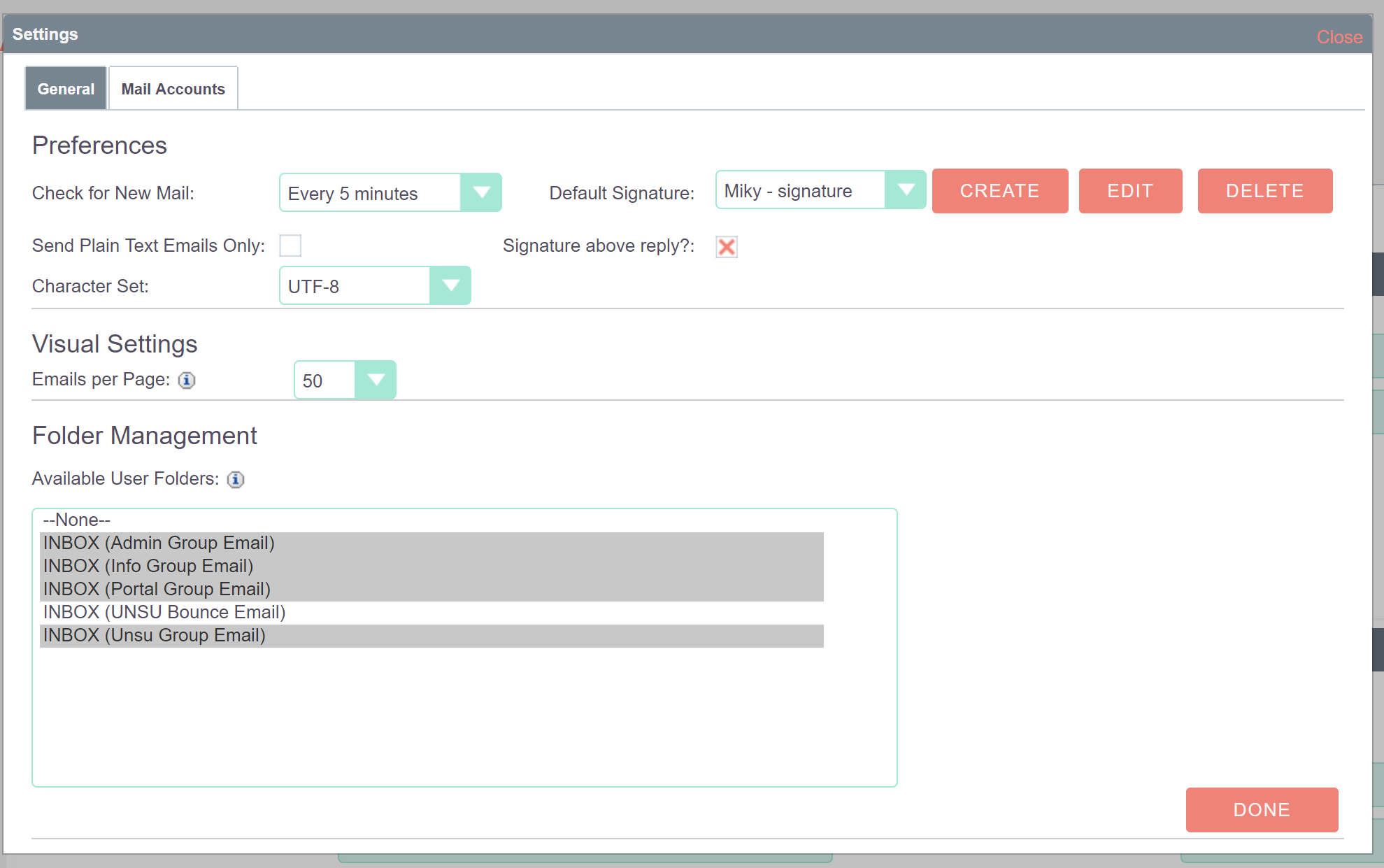Expand the Default Signature dropdown
Viewport: 1384px width, 868px height.
click(906, 190)
